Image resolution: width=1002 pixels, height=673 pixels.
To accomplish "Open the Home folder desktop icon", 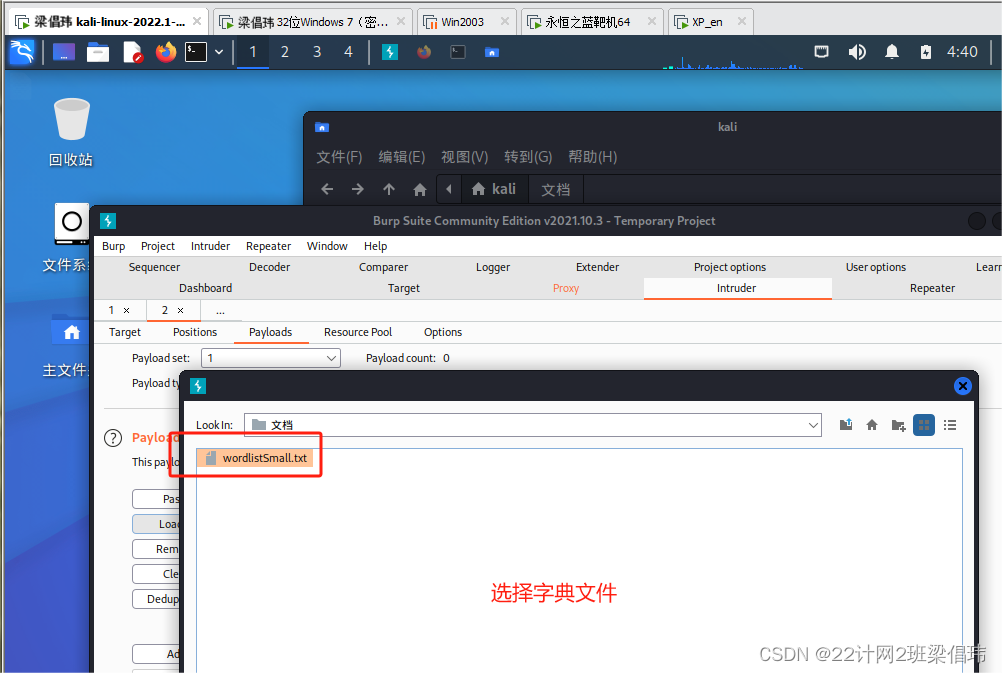I will [x=66, y=344].
